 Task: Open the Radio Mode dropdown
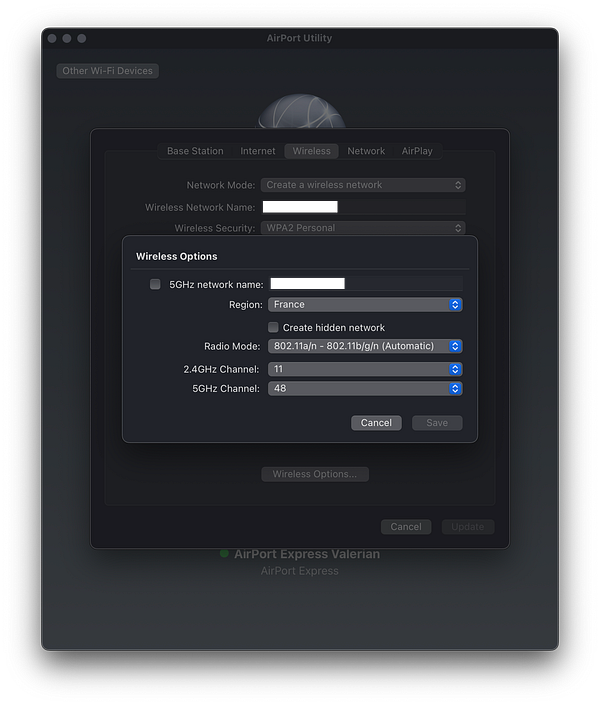point(365,346)
